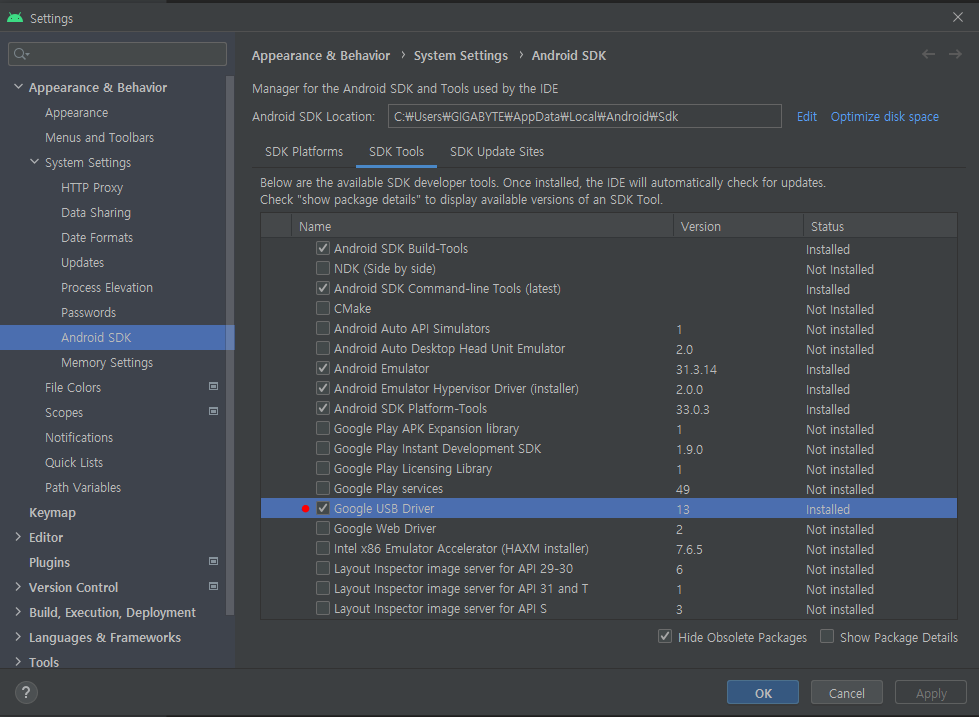Expand Languages & Frameworks section
The image size is (979, 717).
pyautogui.click(x=18, y=636)
